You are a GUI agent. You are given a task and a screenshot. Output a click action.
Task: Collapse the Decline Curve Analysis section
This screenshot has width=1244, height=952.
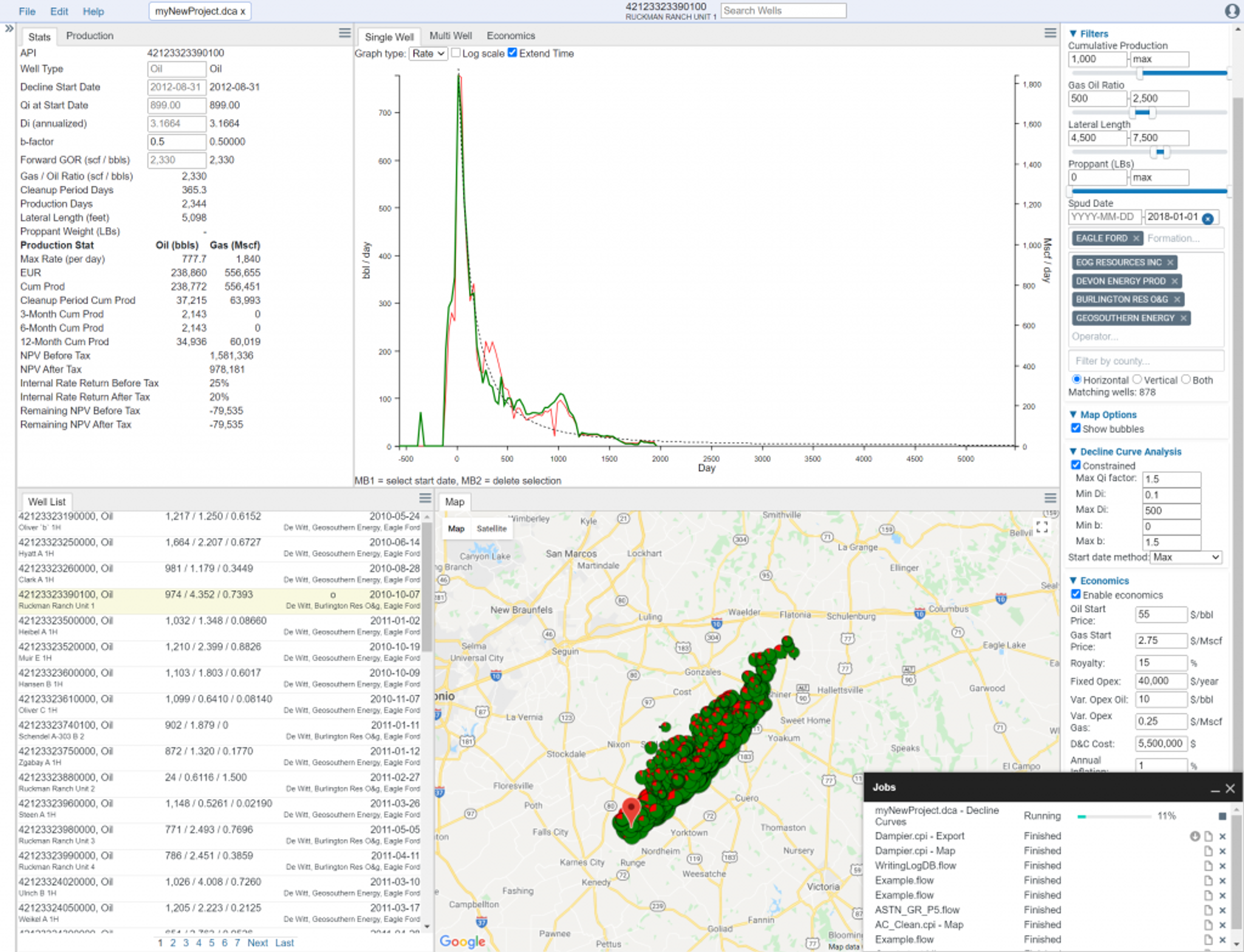[1073, 452]
